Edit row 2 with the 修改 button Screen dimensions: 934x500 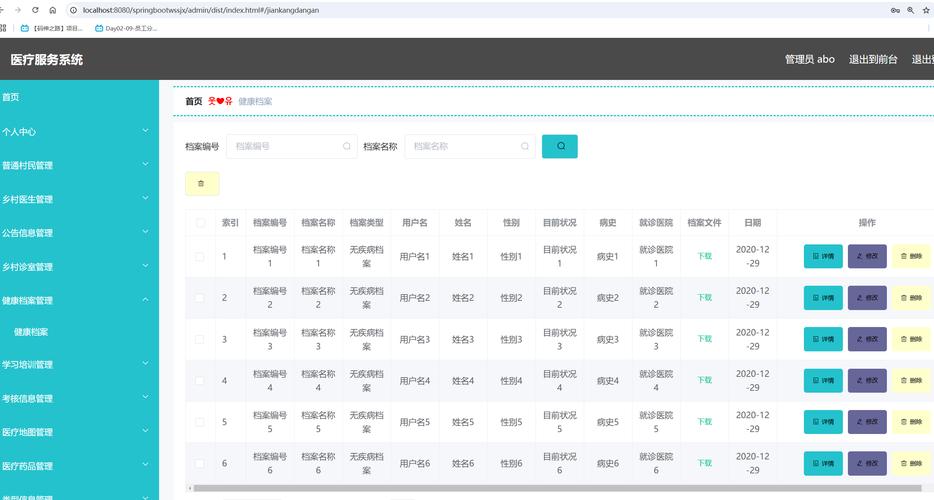pos(867,297)
